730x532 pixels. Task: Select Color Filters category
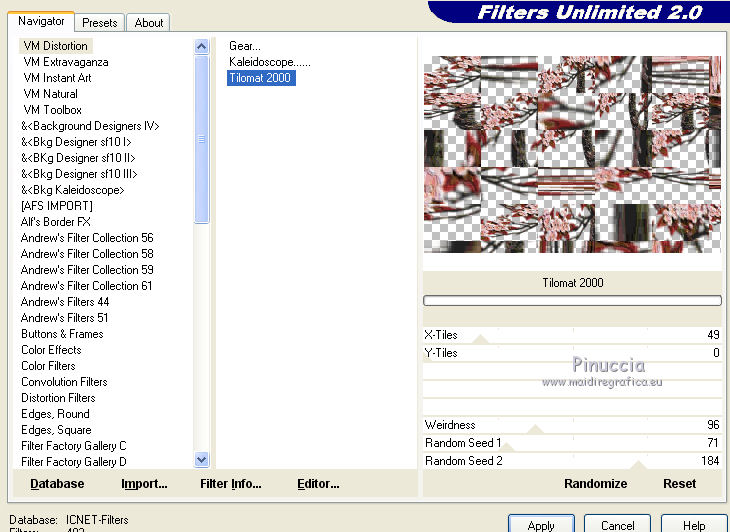[x=48, y=366]
